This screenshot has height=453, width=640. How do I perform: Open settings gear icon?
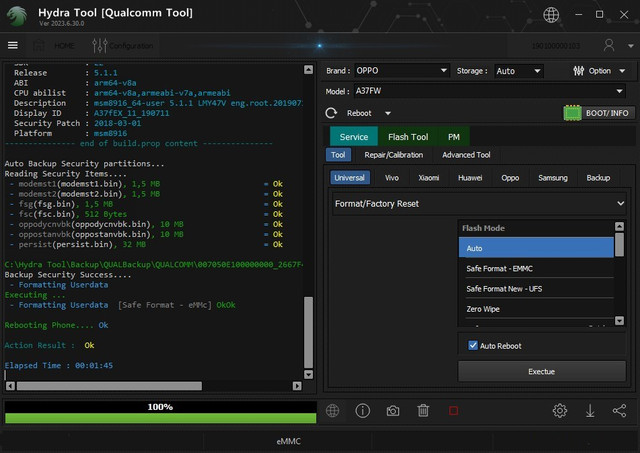pos(560,410)
